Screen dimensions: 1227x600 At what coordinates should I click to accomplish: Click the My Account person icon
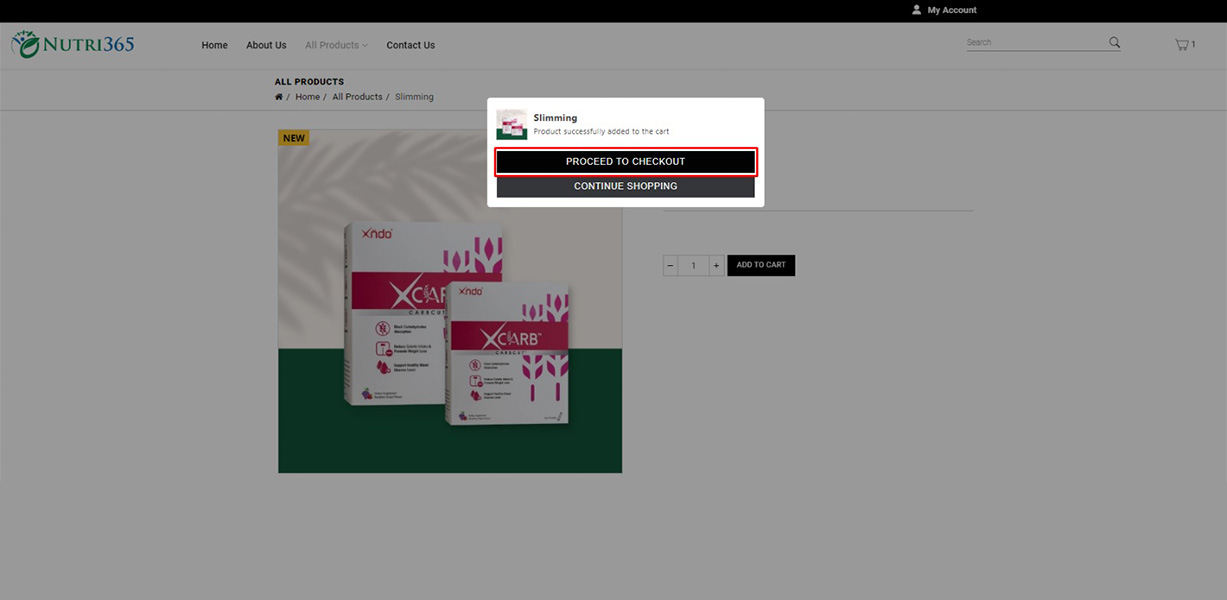point(916,10)
